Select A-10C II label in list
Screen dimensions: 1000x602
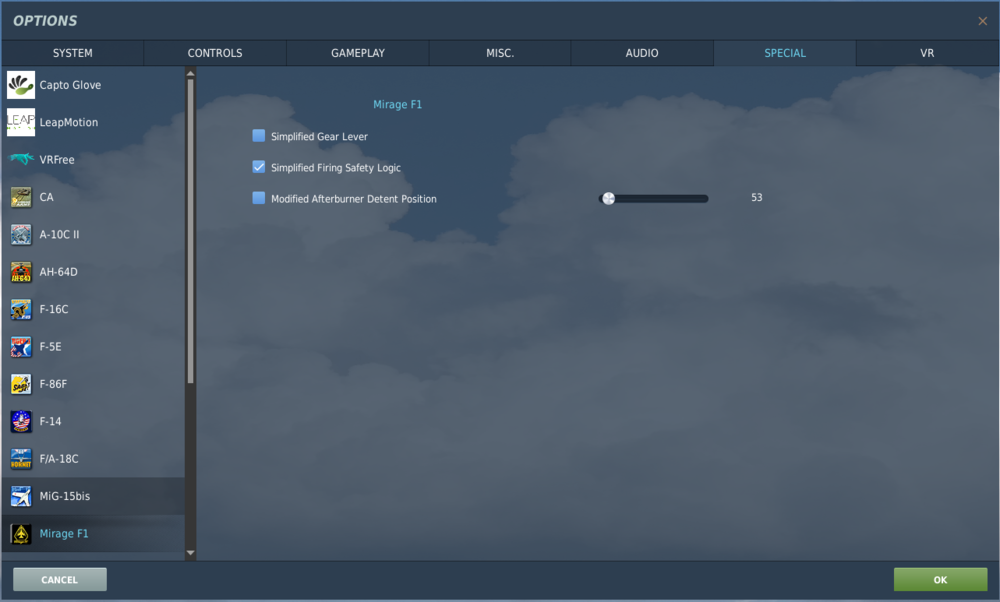[x=59, y=234]
